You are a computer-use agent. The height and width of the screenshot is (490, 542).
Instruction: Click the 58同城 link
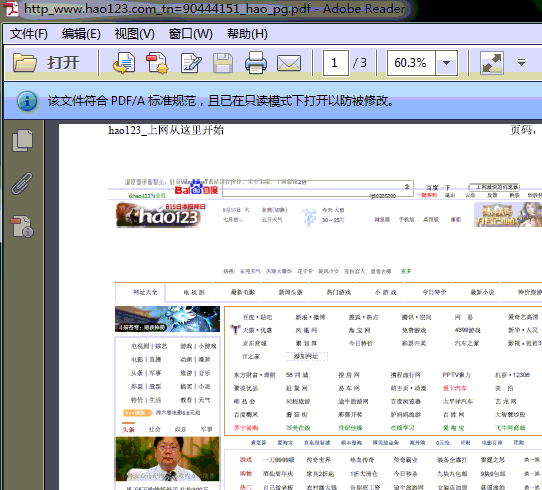point(297,375)
